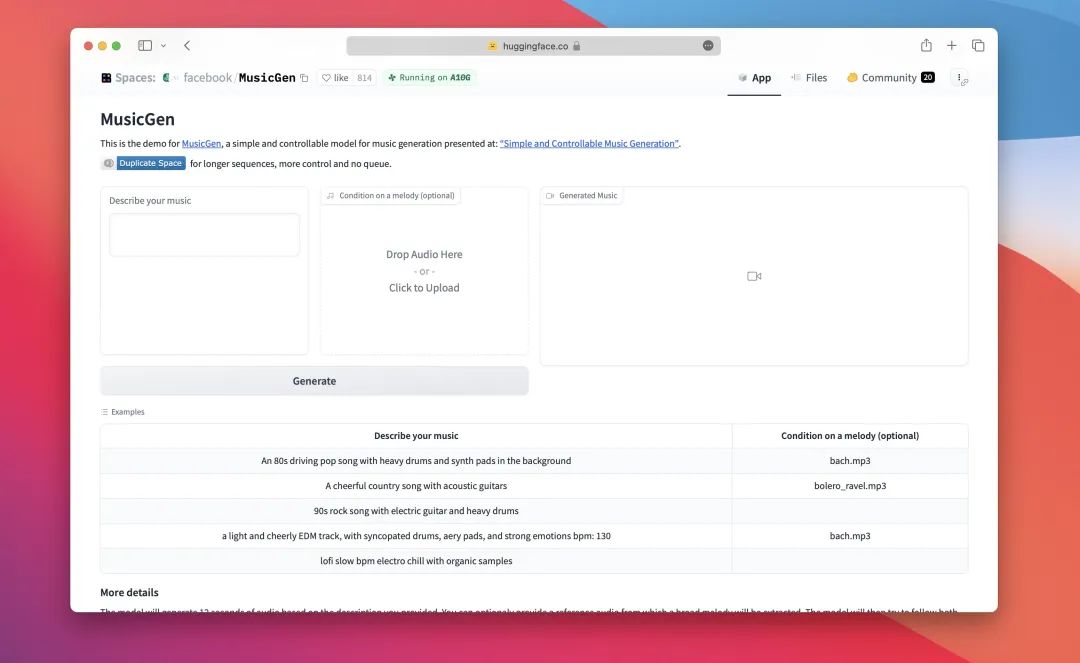
Task: Switch to the App tab
Action: (x=754, y=78)
